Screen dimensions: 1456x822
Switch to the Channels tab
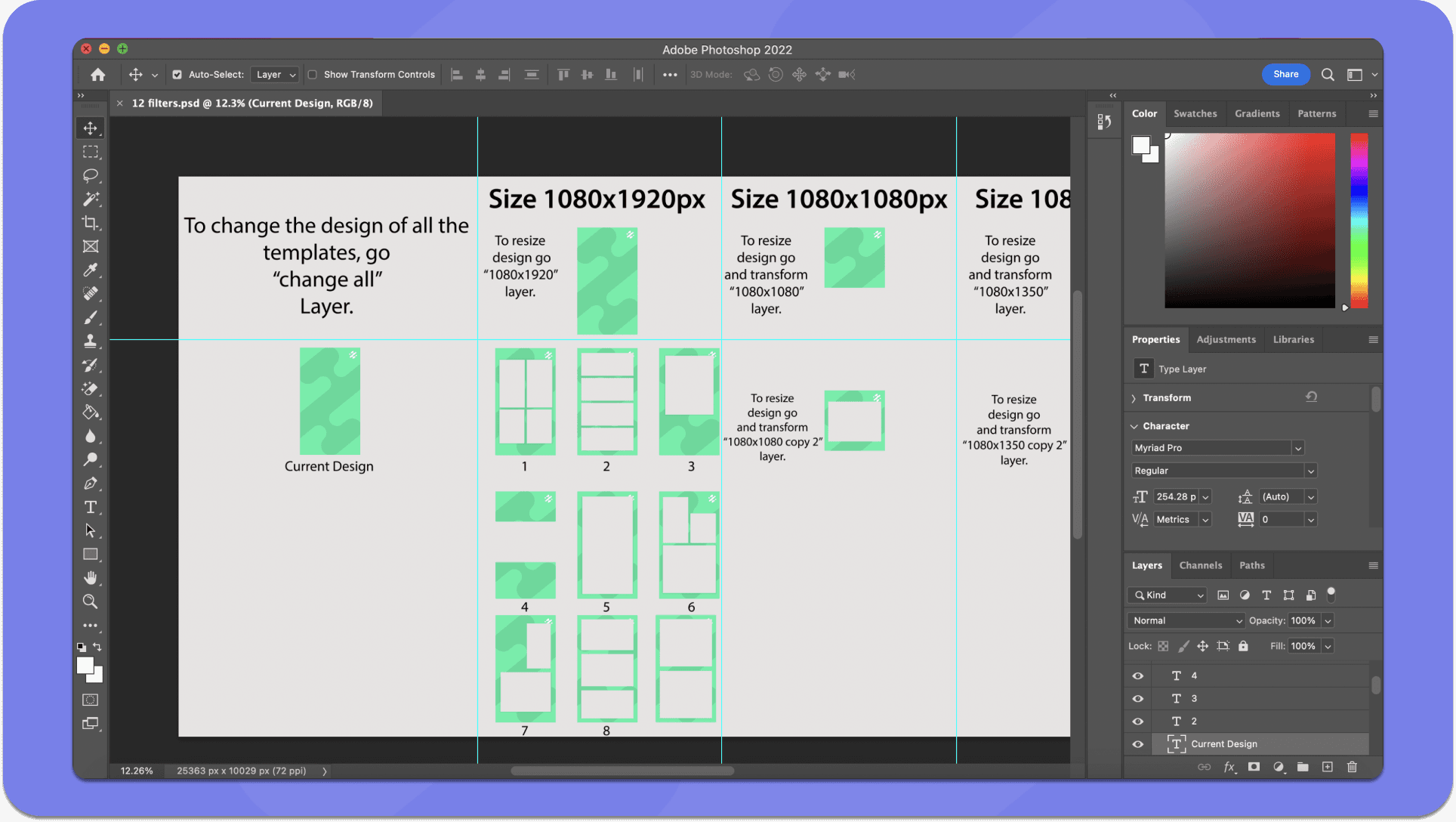click(x=1200, y=566)
